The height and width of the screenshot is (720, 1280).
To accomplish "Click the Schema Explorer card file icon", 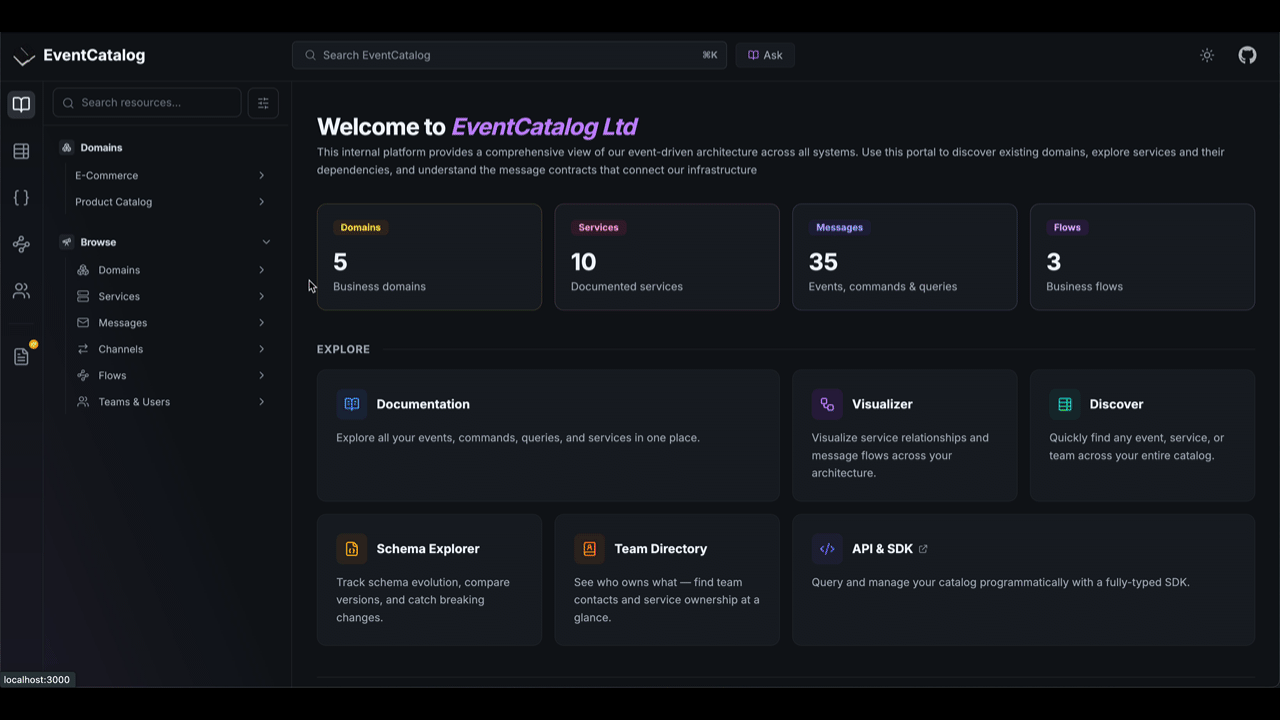I will click(x=352, y=549).
